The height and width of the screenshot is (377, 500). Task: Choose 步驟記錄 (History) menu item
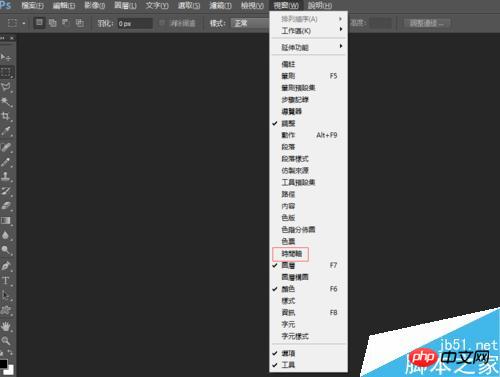[x=308, y=100]
